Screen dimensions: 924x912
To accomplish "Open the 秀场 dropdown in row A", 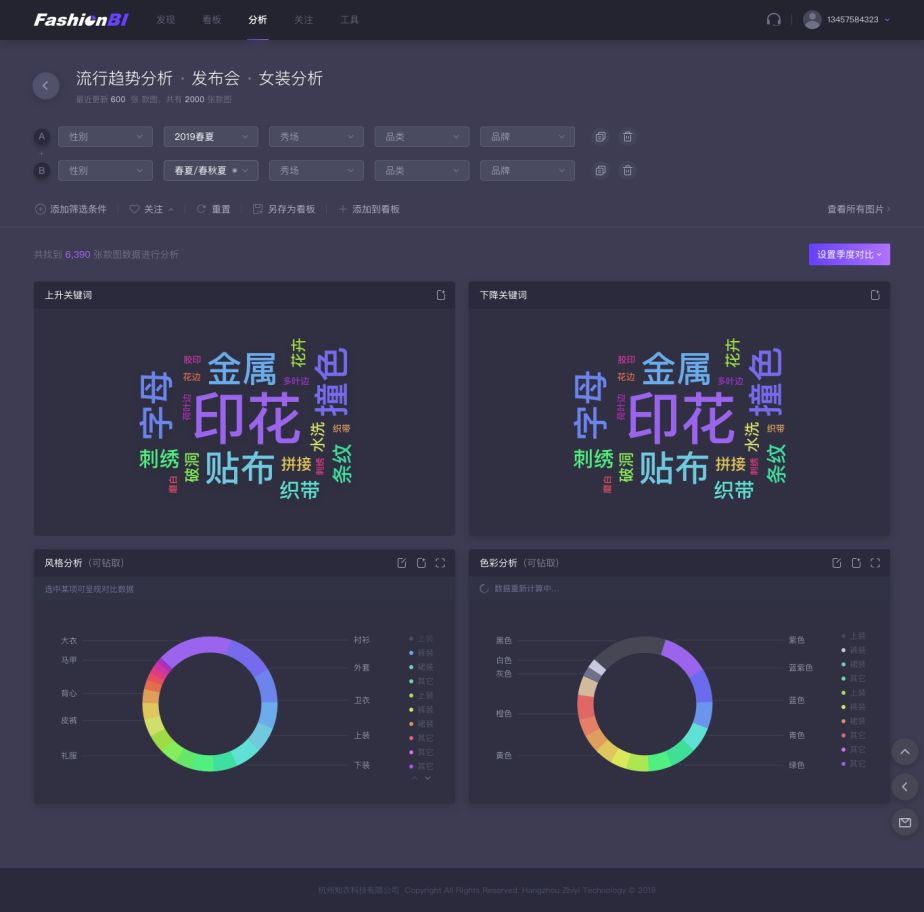I will 316,137.
